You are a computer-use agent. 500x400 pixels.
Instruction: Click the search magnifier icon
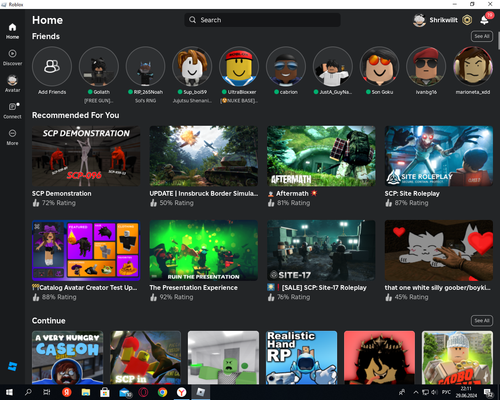click(192, 20)
